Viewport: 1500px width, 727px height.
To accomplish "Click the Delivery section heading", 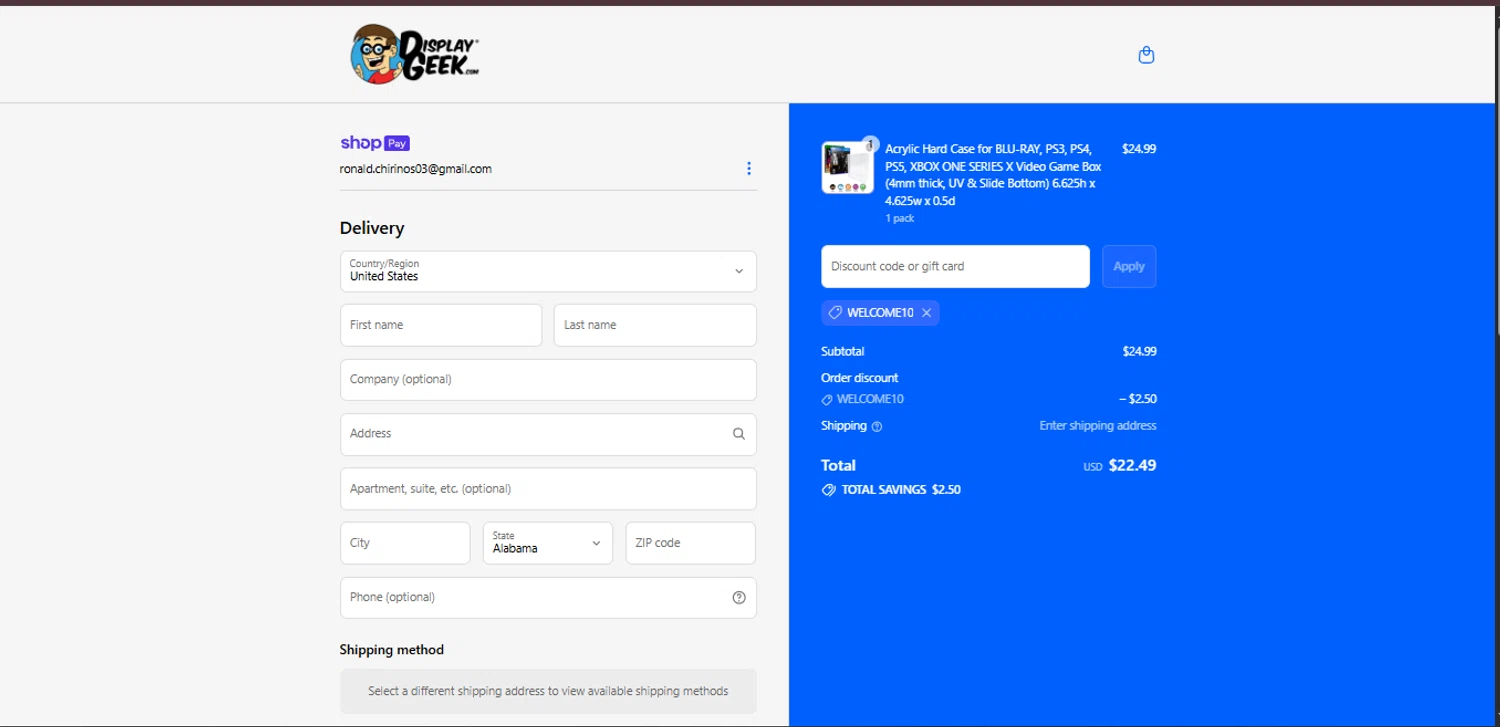I will [x=372, y=228].
